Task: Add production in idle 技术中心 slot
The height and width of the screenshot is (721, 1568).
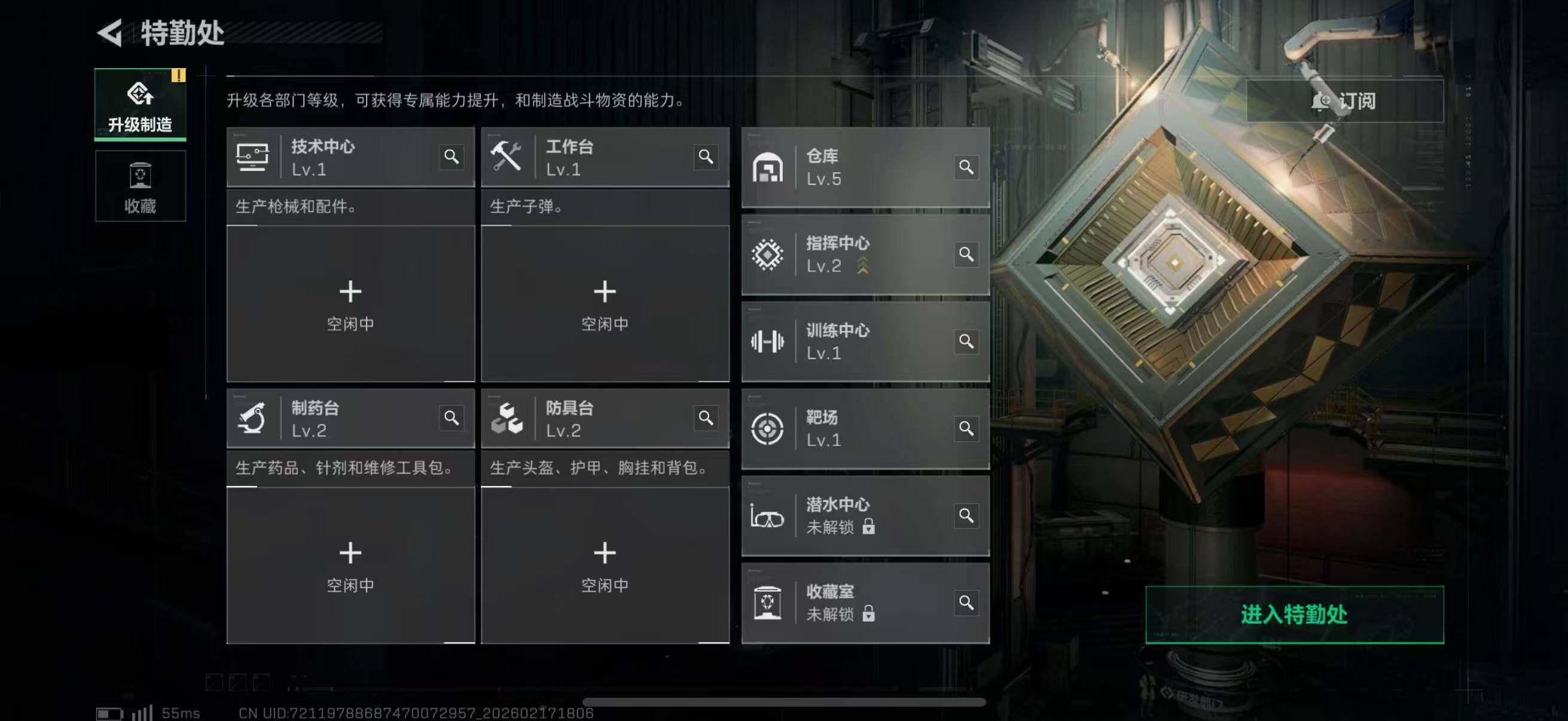Action: coord(350,304)
